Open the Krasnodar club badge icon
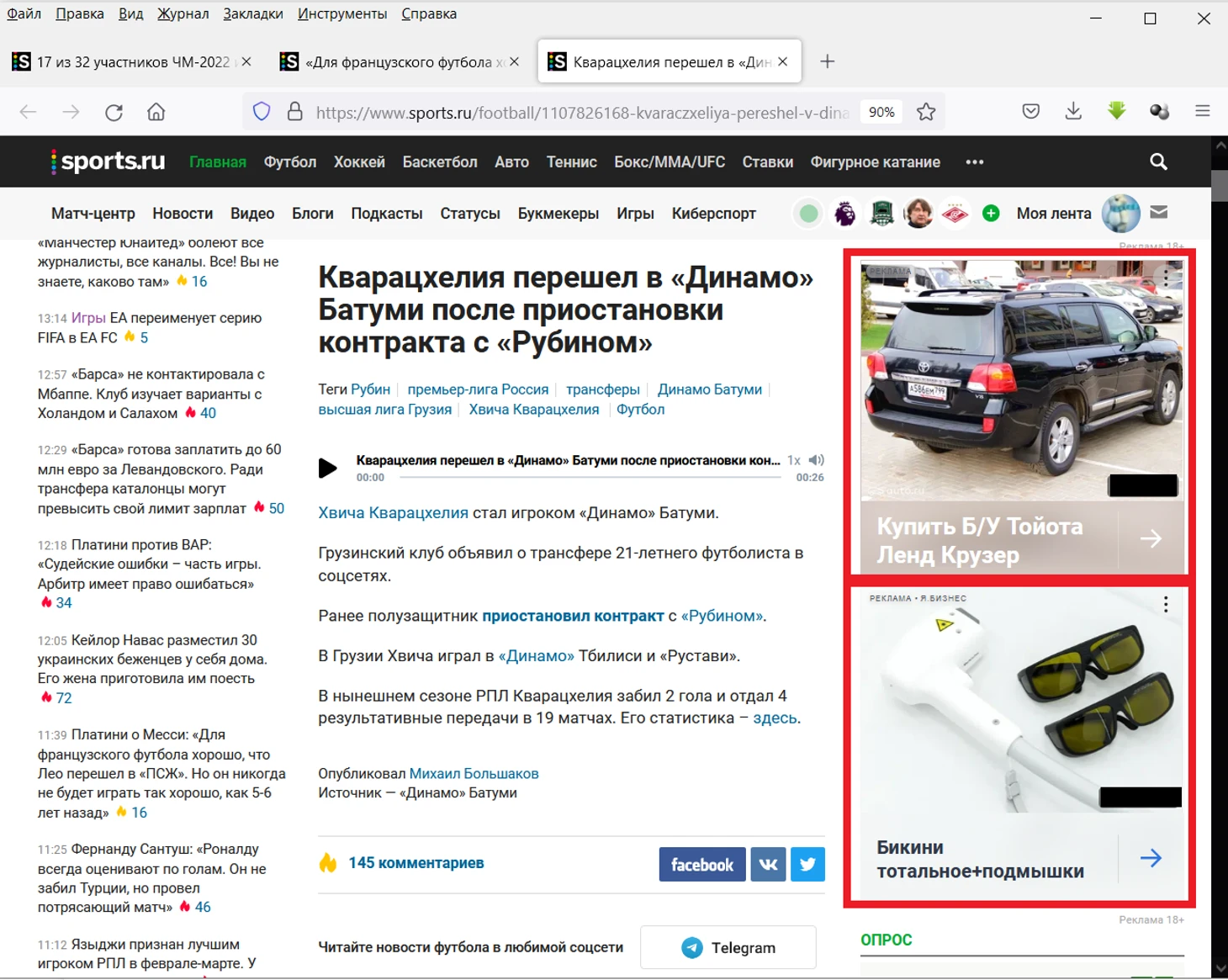The width and height of the screenshot is (1228, 980). click(881, 214)
